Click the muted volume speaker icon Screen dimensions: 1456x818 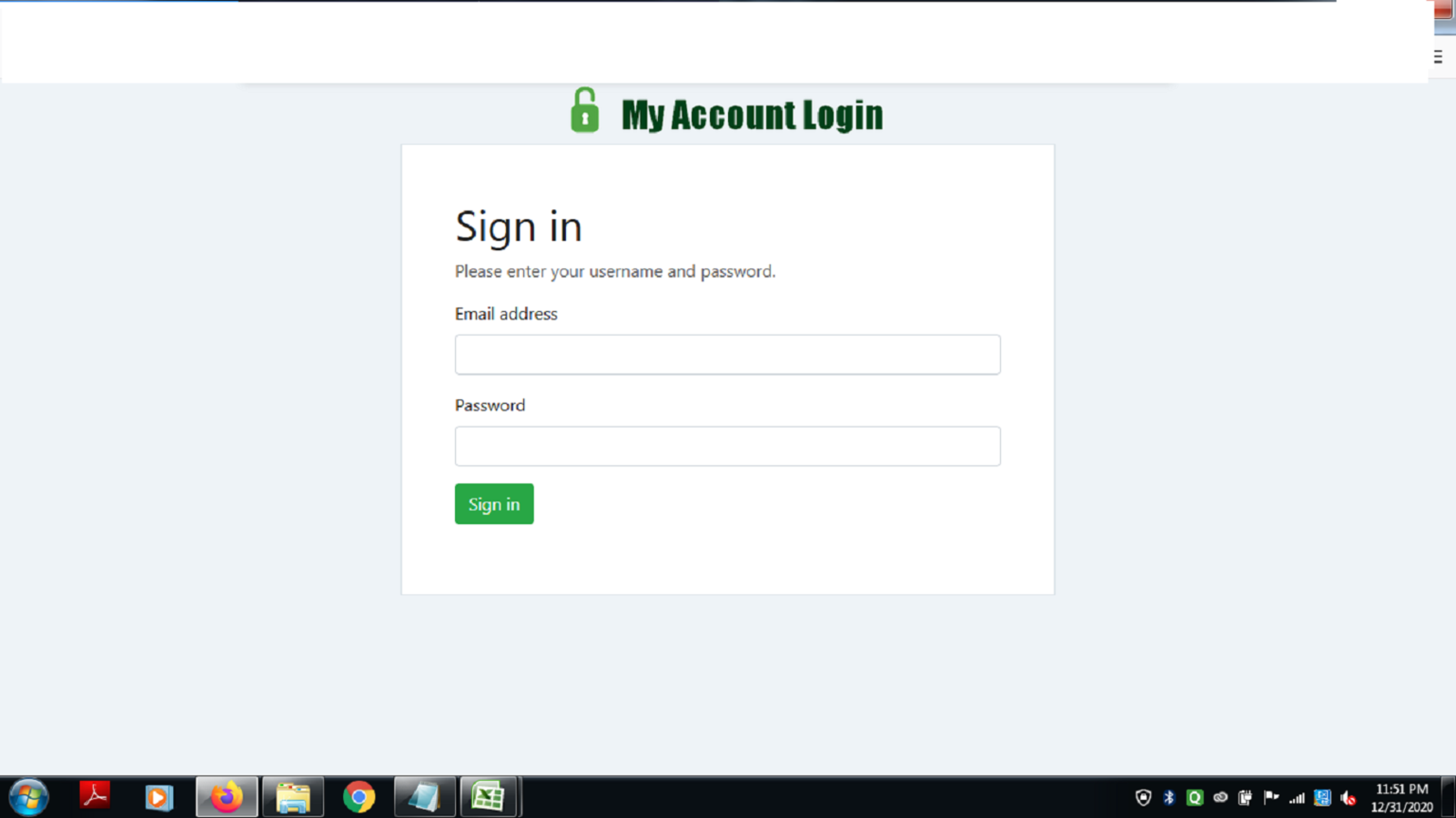coord(1348,798)
